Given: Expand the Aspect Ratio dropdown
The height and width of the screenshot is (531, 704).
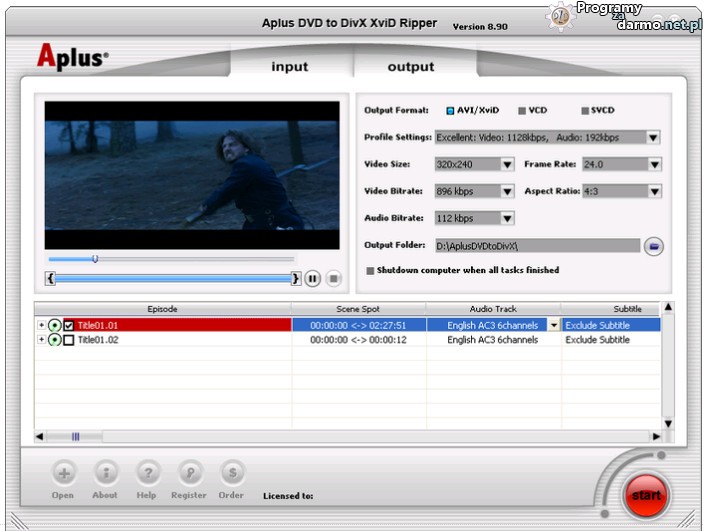Looking at the screenshot, I should [653, 192].
